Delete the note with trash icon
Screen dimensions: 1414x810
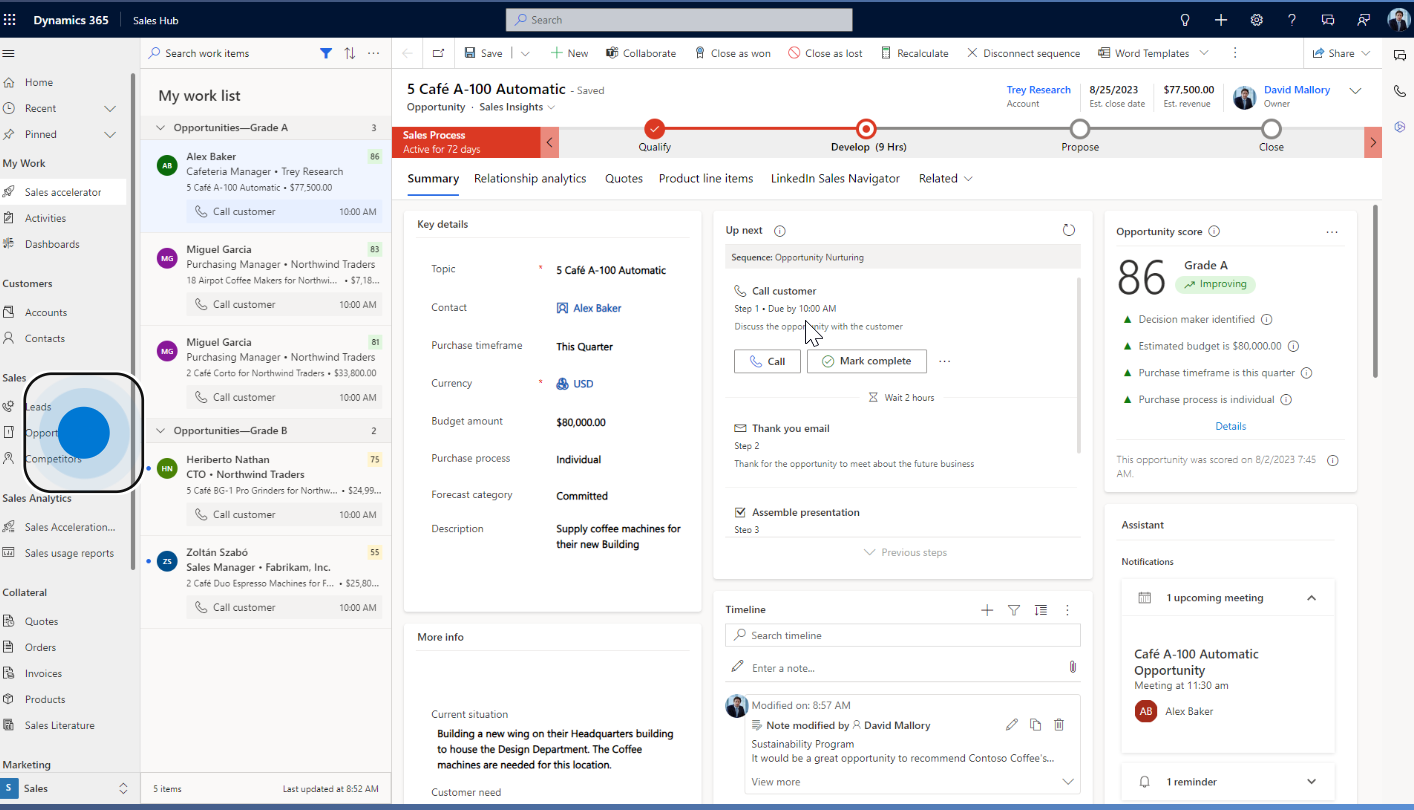(x=1059, y=725)
